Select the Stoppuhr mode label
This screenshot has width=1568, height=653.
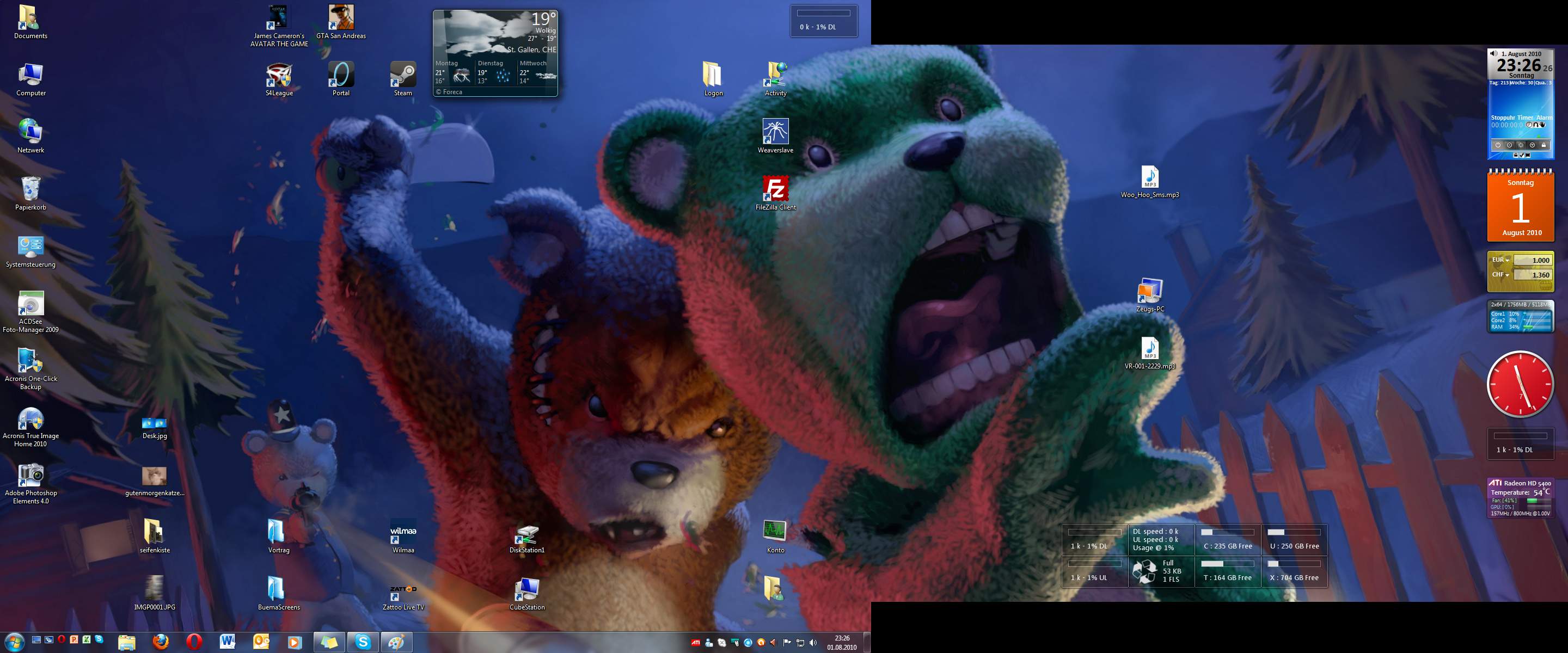coord(1502,118)
